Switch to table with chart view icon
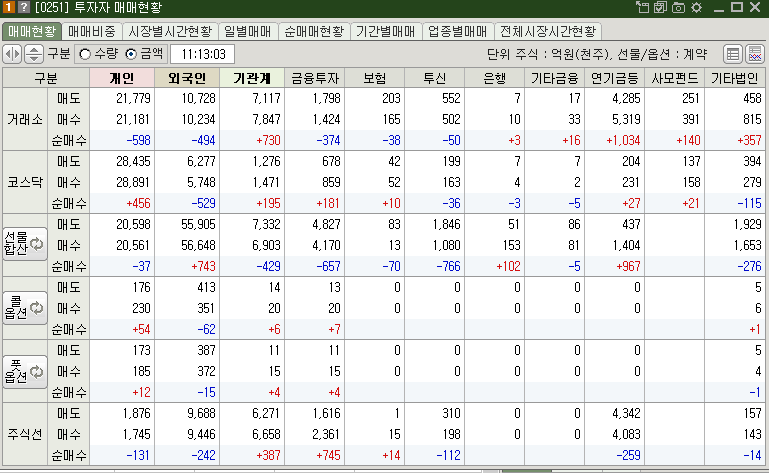The image size is (769, 473). (x=755, y=54)
